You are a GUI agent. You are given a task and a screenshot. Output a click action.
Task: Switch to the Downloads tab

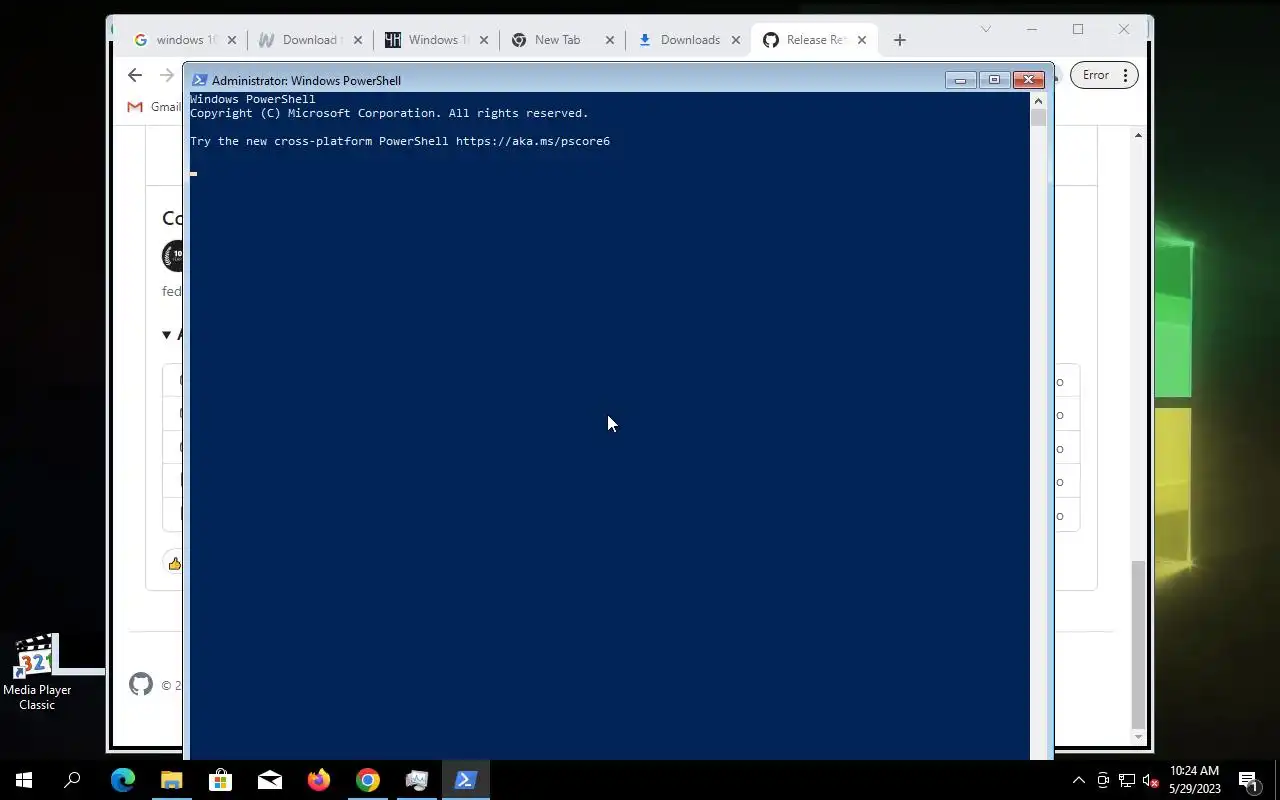pyautogui.click(x=690, y=40)
